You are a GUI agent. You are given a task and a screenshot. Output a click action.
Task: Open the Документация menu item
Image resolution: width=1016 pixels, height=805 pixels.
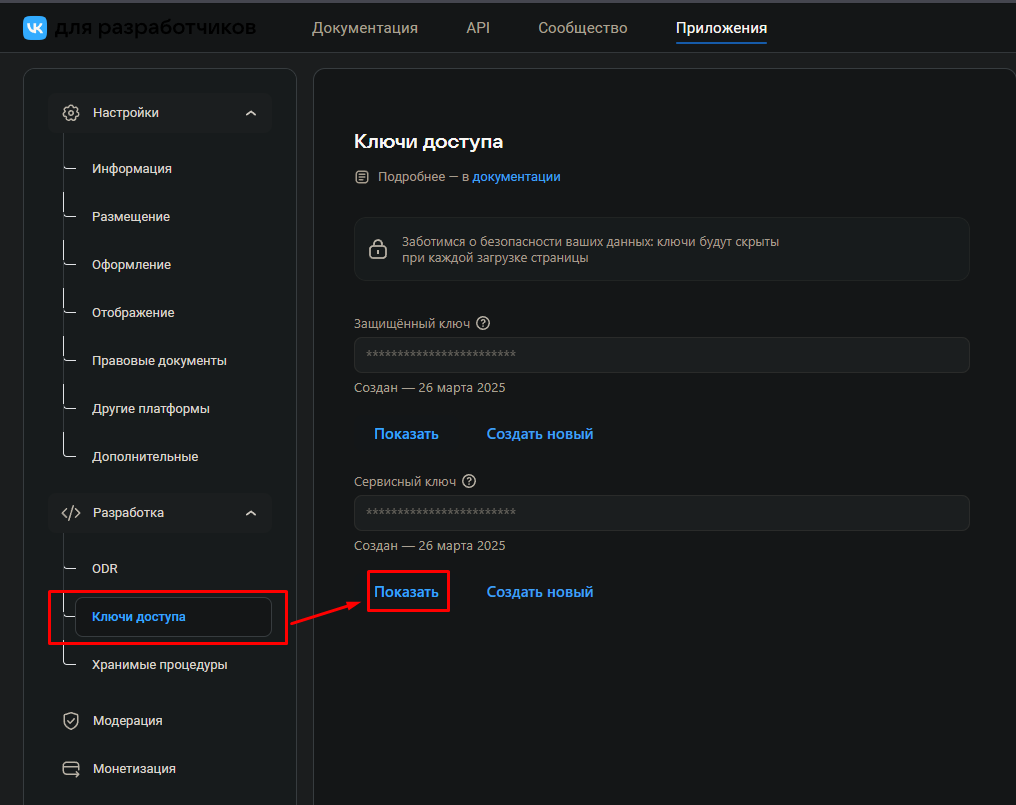364,27
